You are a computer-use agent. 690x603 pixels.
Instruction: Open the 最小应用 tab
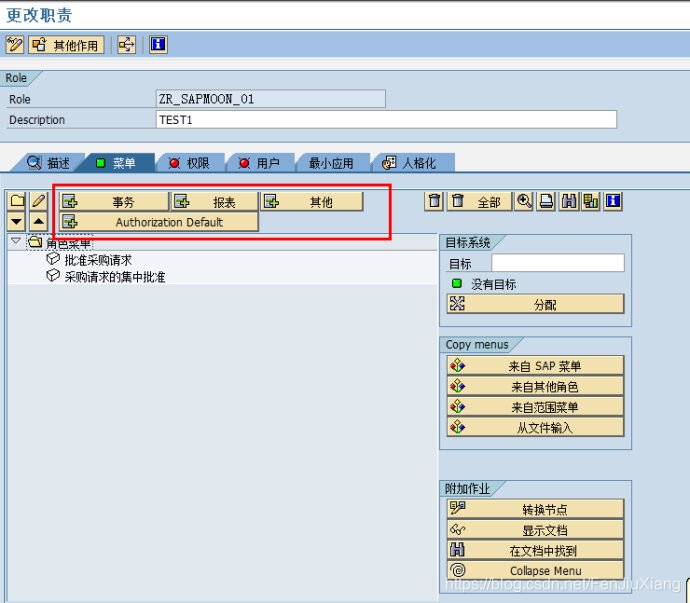click(x=331, y=163)
